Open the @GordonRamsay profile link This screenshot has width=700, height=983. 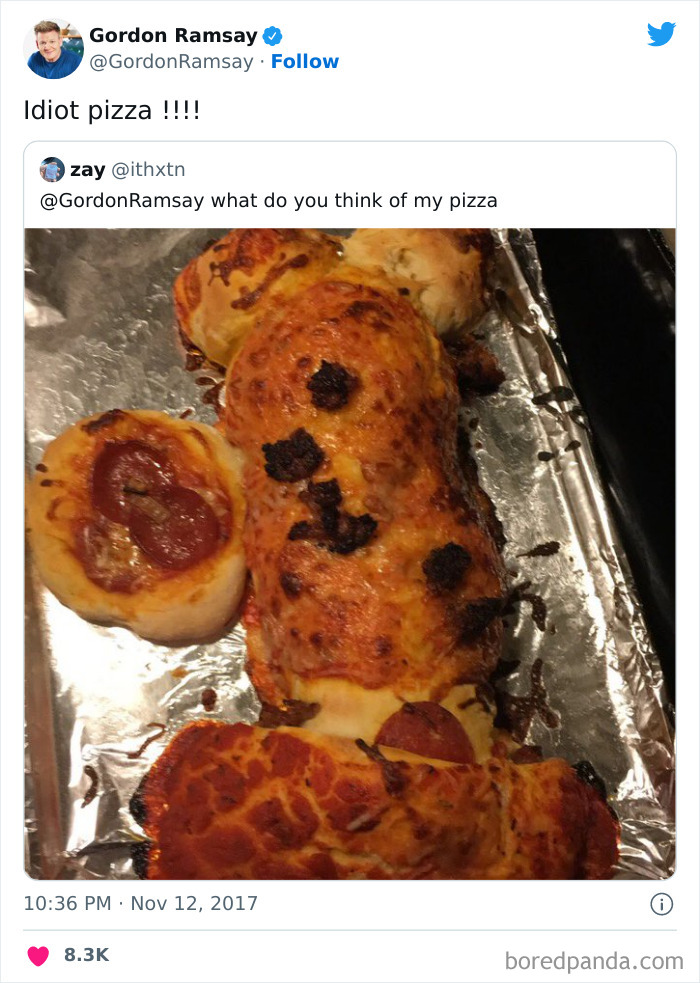click(169, 61)
